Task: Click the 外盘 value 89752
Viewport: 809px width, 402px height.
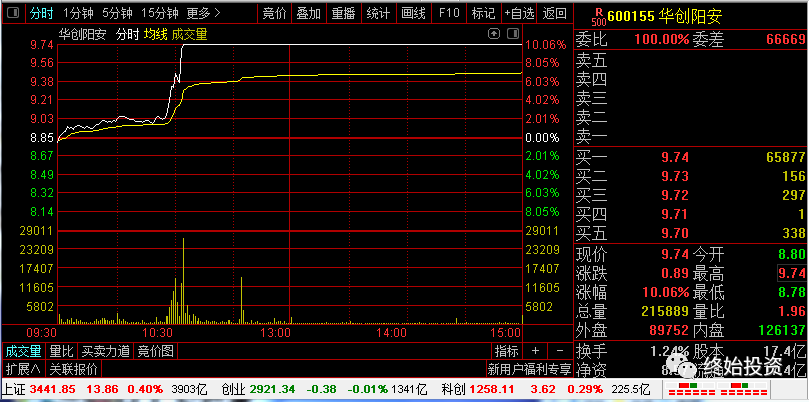Action: (x=669, y=330)
